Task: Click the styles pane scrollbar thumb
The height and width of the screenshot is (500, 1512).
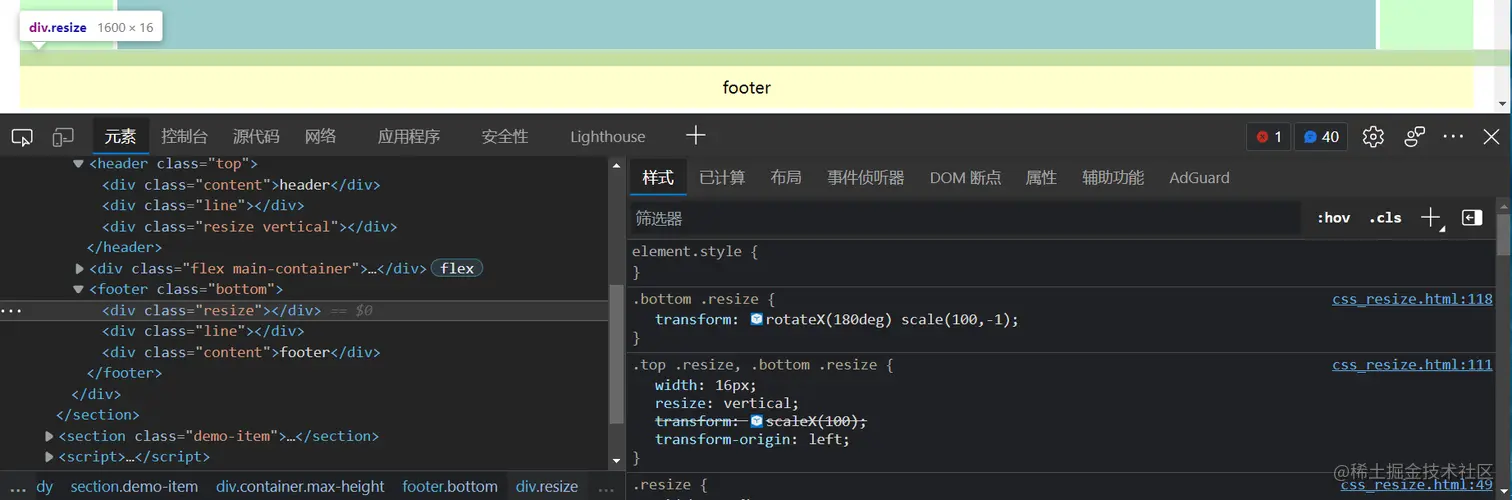Action: [x=1503, y=236]
